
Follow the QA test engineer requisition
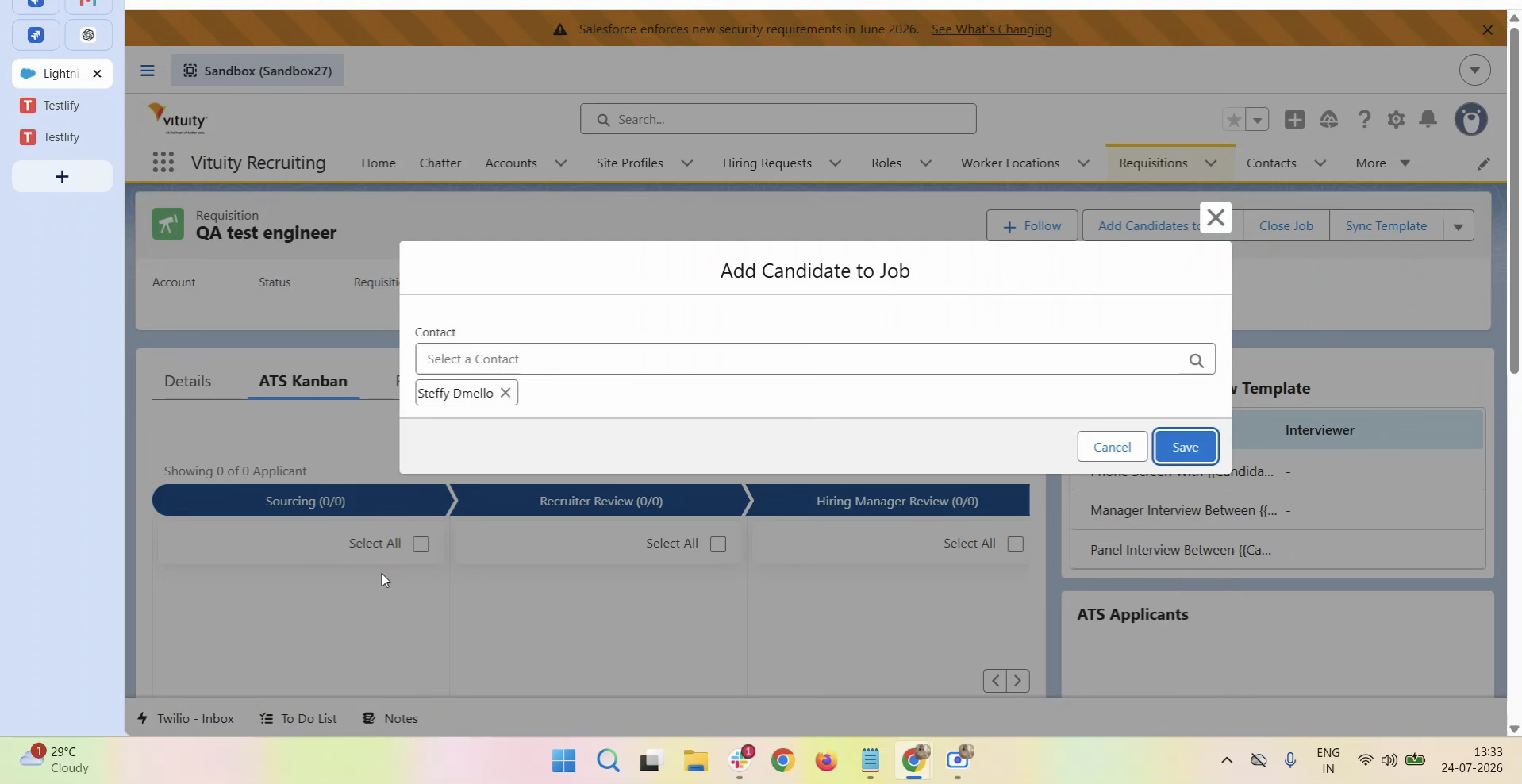(x=1032, y=226)
